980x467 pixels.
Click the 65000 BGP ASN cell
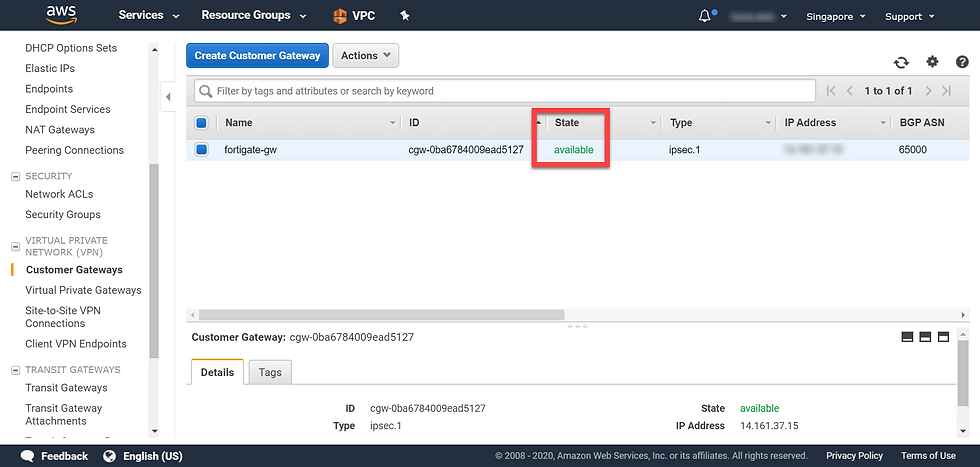(912, 150)
